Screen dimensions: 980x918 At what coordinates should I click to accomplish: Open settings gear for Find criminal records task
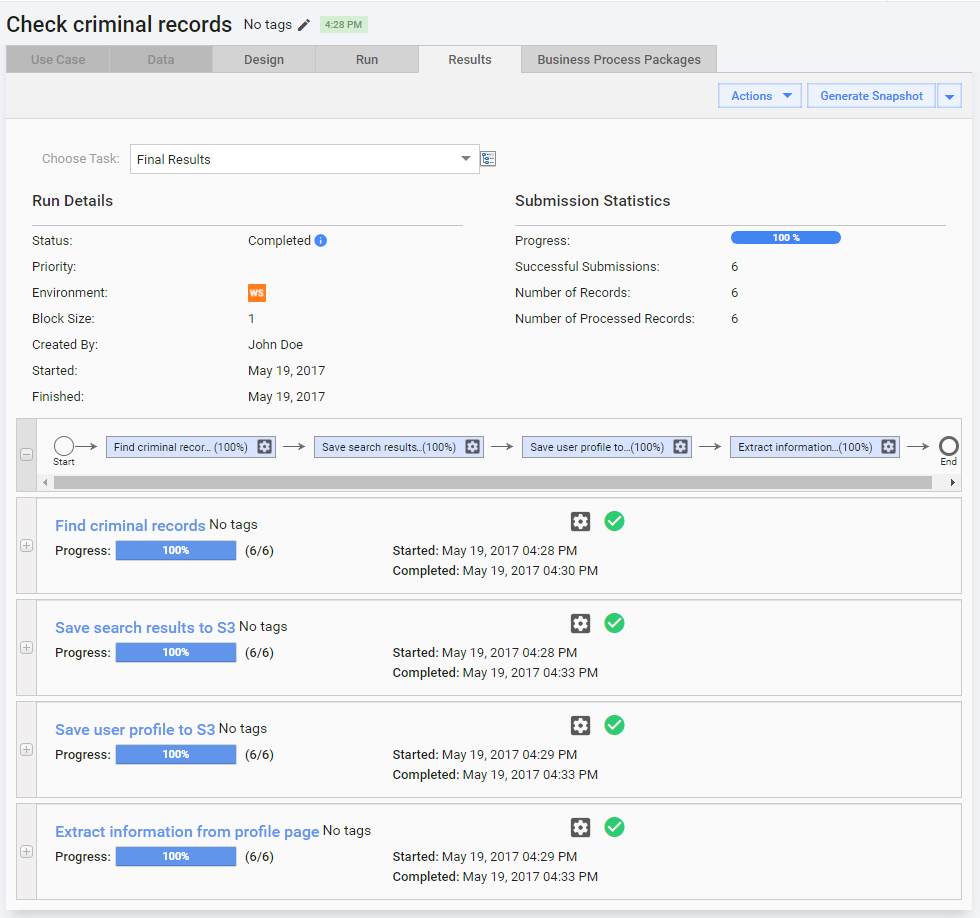pyautogui.click(x=581, y=521)
